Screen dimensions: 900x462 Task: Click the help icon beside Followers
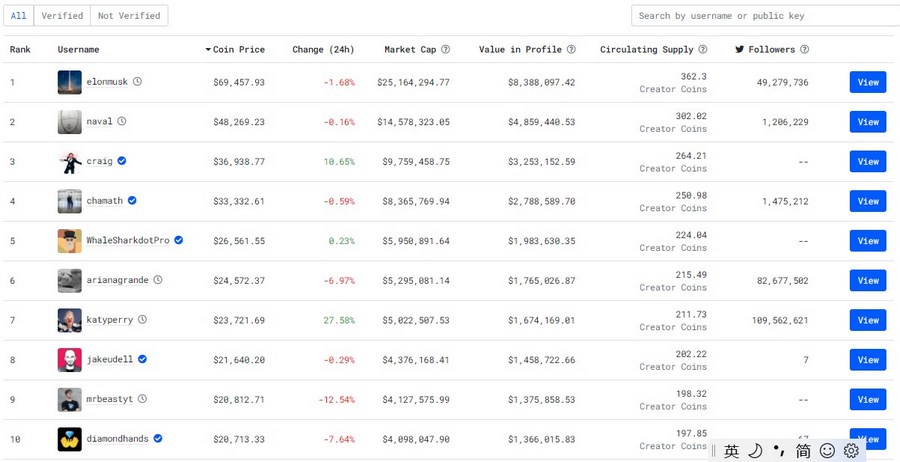point(805,49)
